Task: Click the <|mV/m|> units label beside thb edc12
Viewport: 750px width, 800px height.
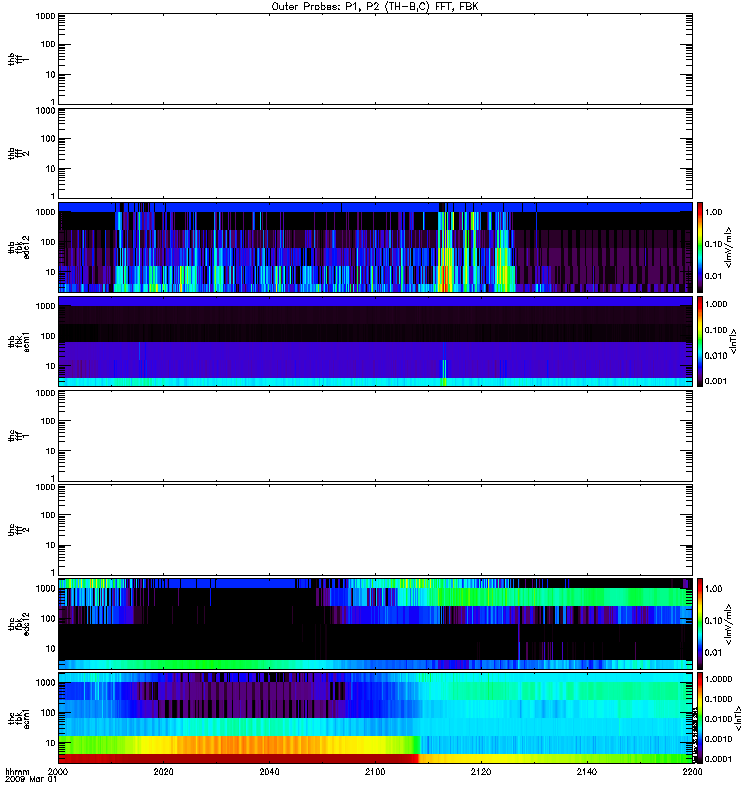Action: coord(729,247)
